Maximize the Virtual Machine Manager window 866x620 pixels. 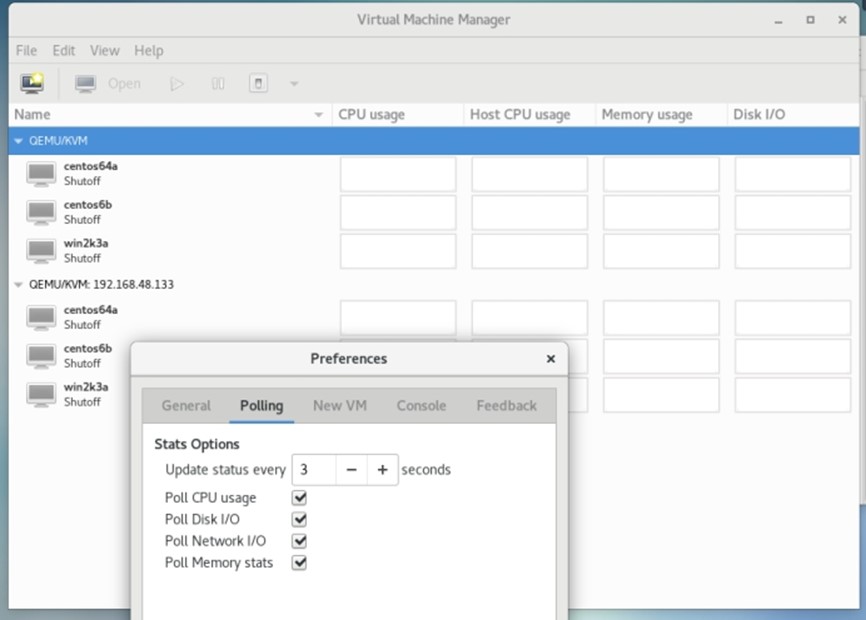(810, 20)
